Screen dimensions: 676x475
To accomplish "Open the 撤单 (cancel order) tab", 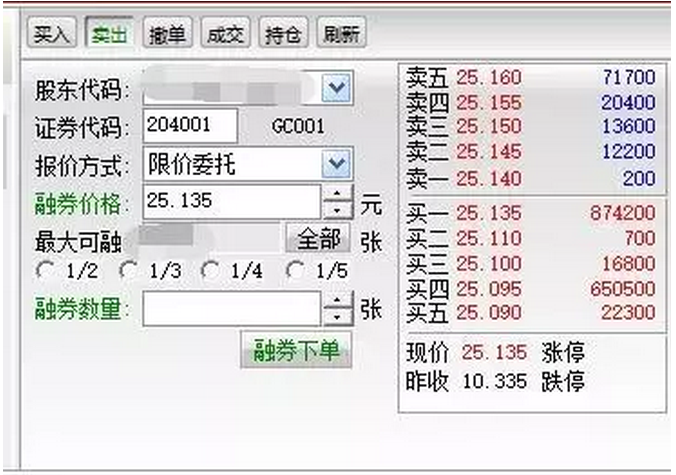I will click(x=166, y=34).
